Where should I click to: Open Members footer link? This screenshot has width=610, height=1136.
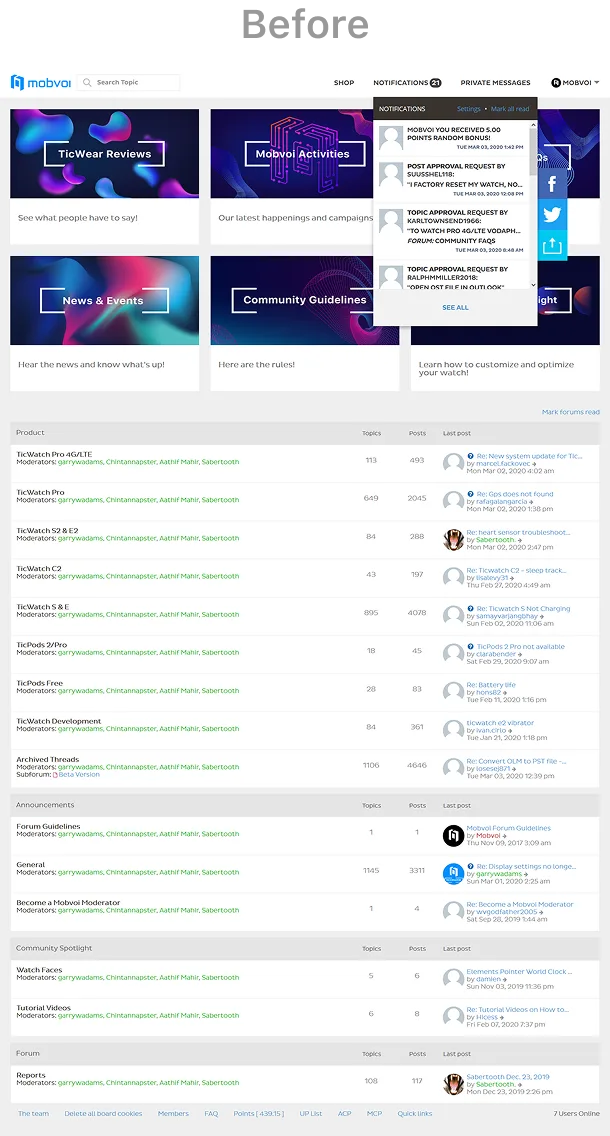[173, 1114]
